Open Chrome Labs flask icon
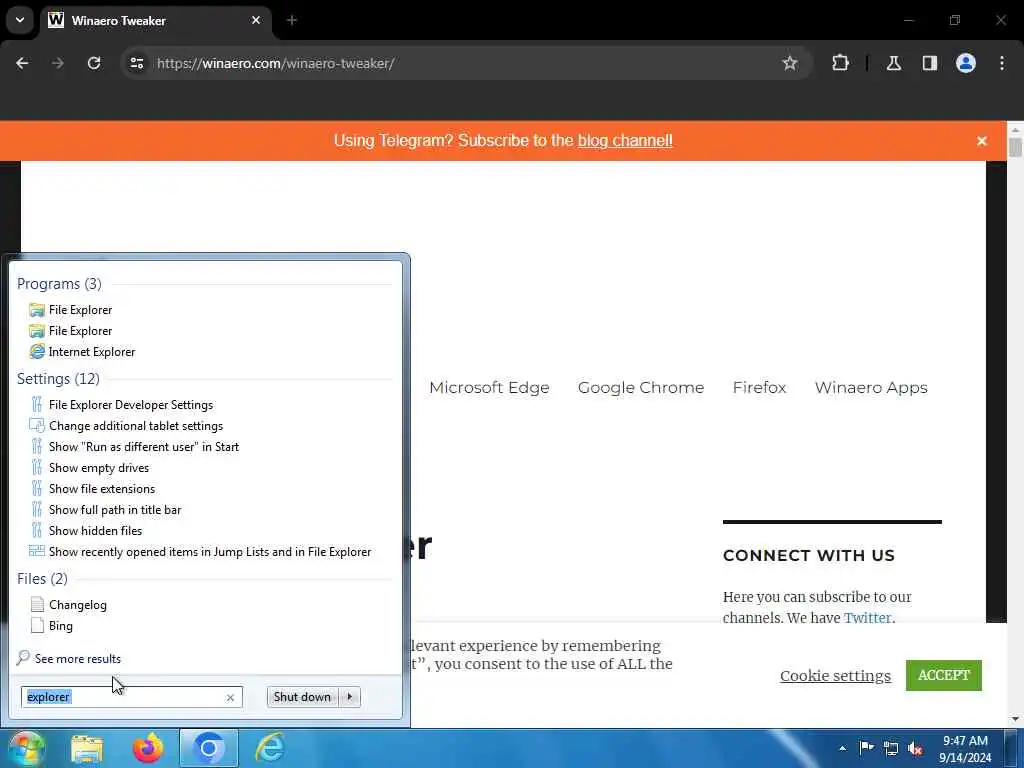Viewport: 1024px width, 768px height. [x=894, y=63]
